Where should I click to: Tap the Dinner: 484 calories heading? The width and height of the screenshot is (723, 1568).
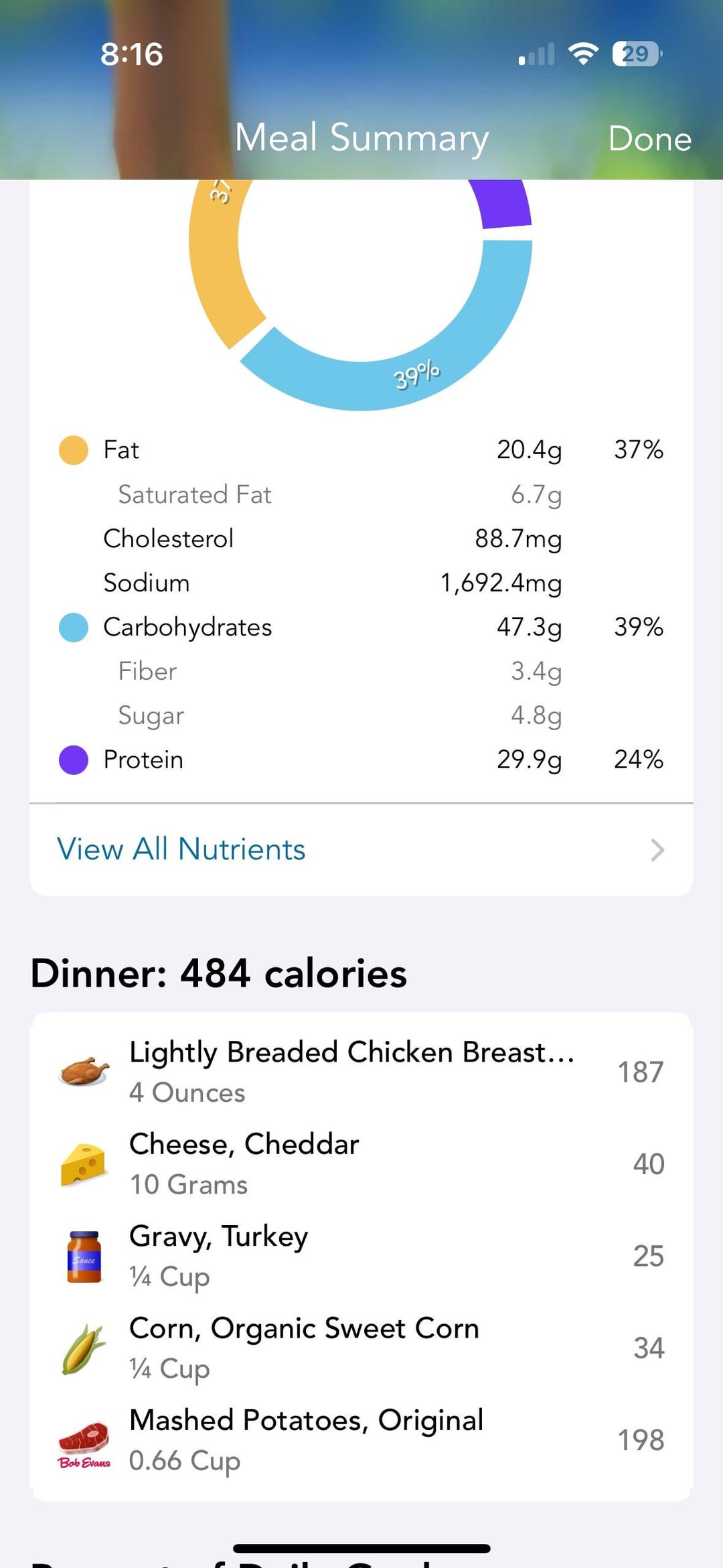tap(219, 973)
